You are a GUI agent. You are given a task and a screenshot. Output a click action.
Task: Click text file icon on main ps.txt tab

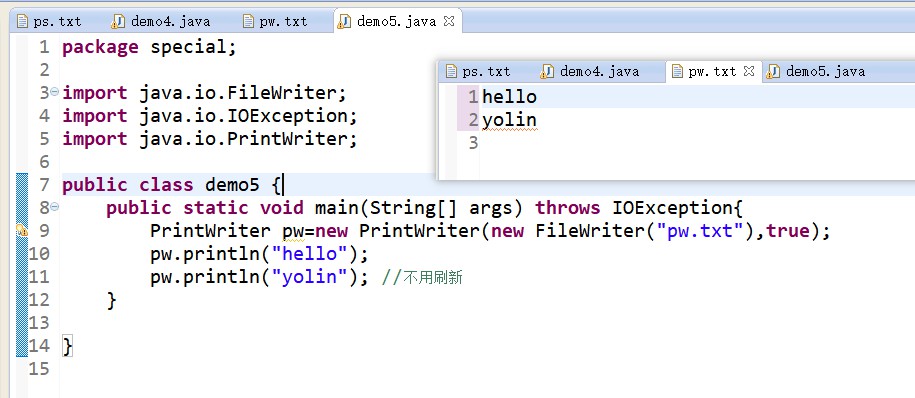[23, 22]
